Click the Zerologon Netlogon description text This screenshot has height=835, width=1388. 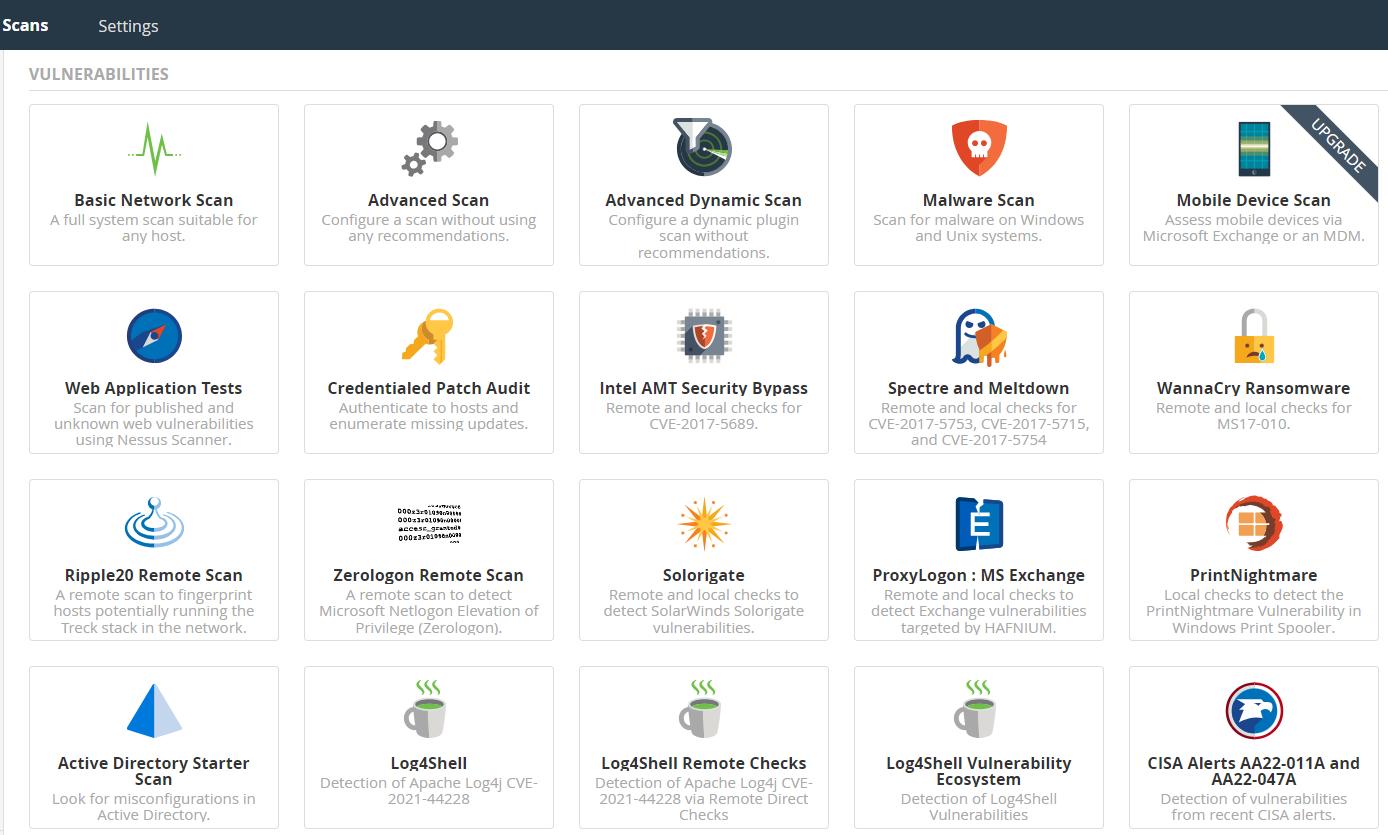click(429, 611)
